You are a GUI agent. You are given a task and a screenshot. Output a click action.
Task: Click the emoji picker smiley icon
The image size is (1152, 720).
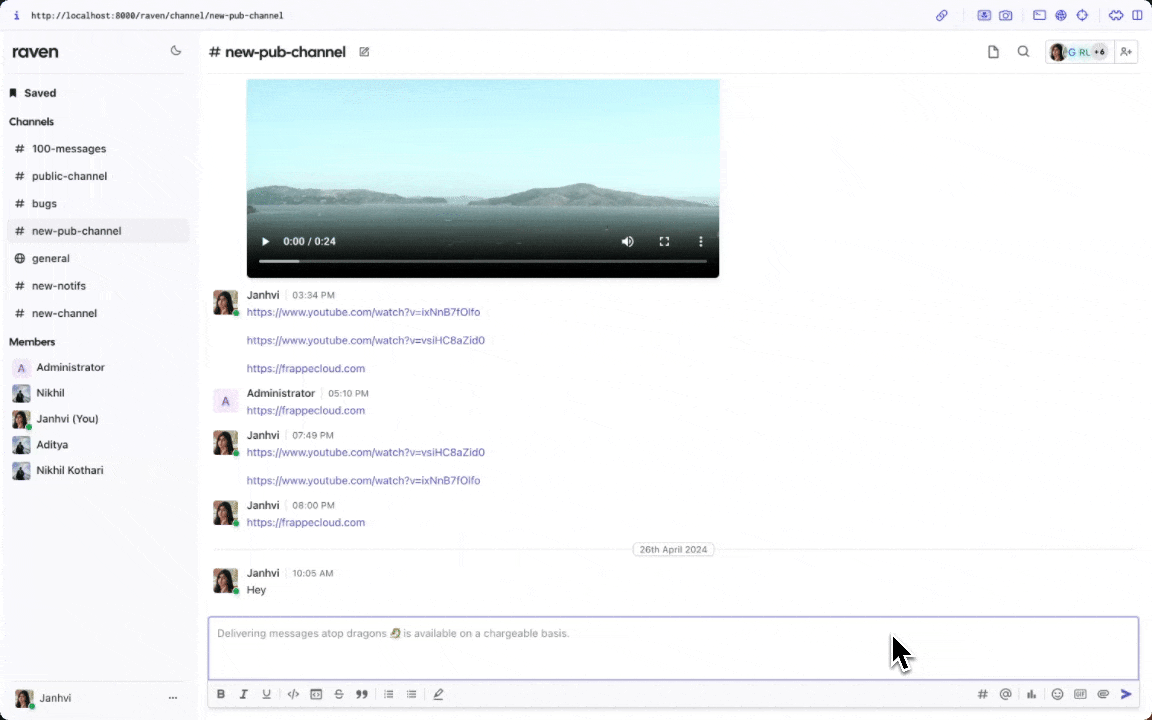(x=1057, y=694)
